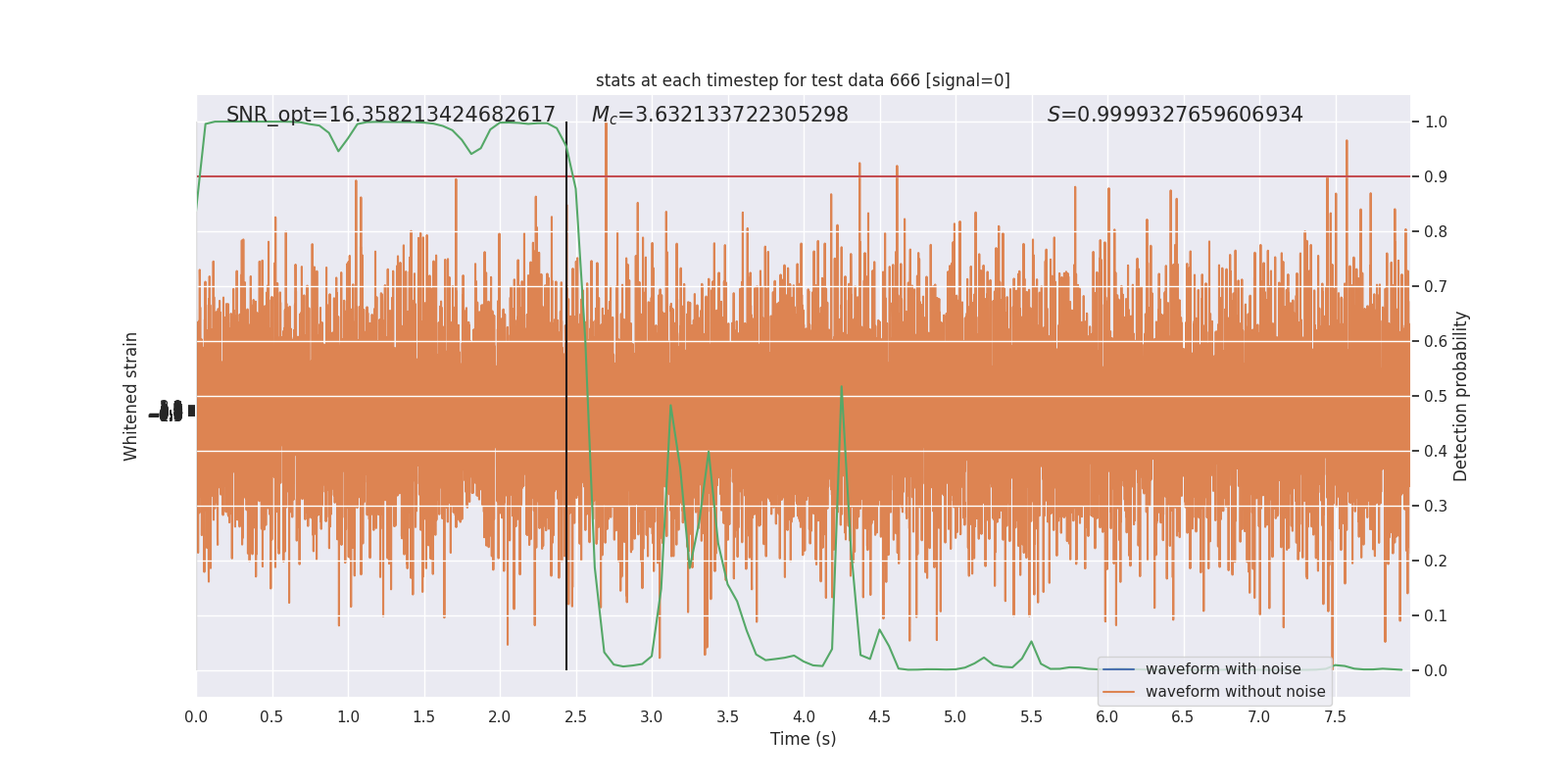Click x-axis tick label 6.0

click(x=1106, y=717)
